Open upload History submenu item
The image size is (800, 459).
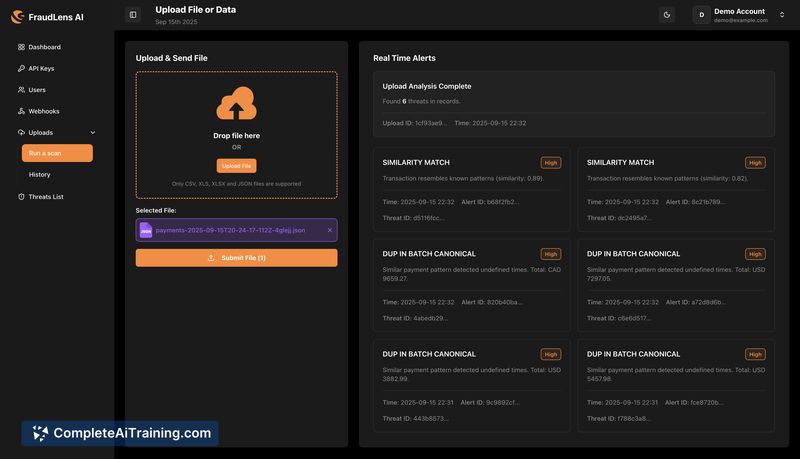(x=40, y=174)
